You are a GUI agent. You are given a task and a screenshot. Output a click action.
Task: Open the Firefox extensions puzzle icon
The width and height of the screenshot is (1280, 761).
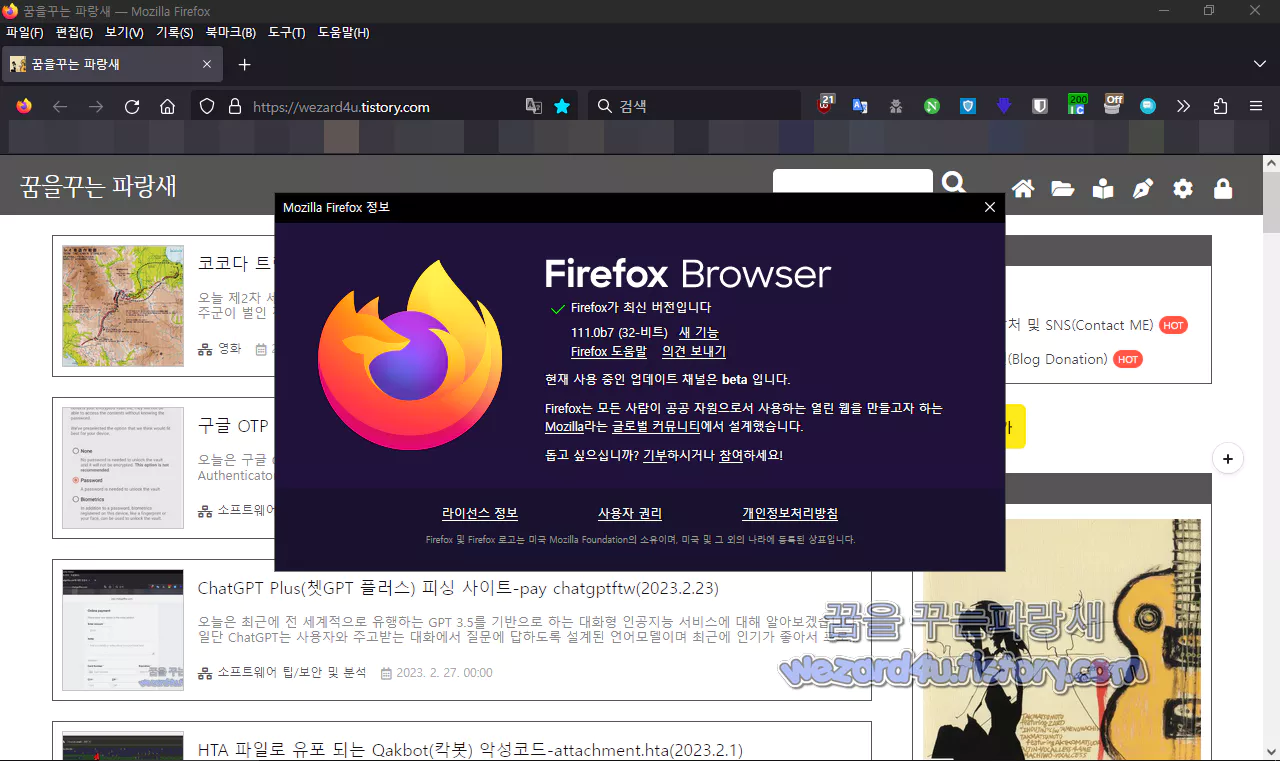pyautogui.click(x=1220, y=106)
